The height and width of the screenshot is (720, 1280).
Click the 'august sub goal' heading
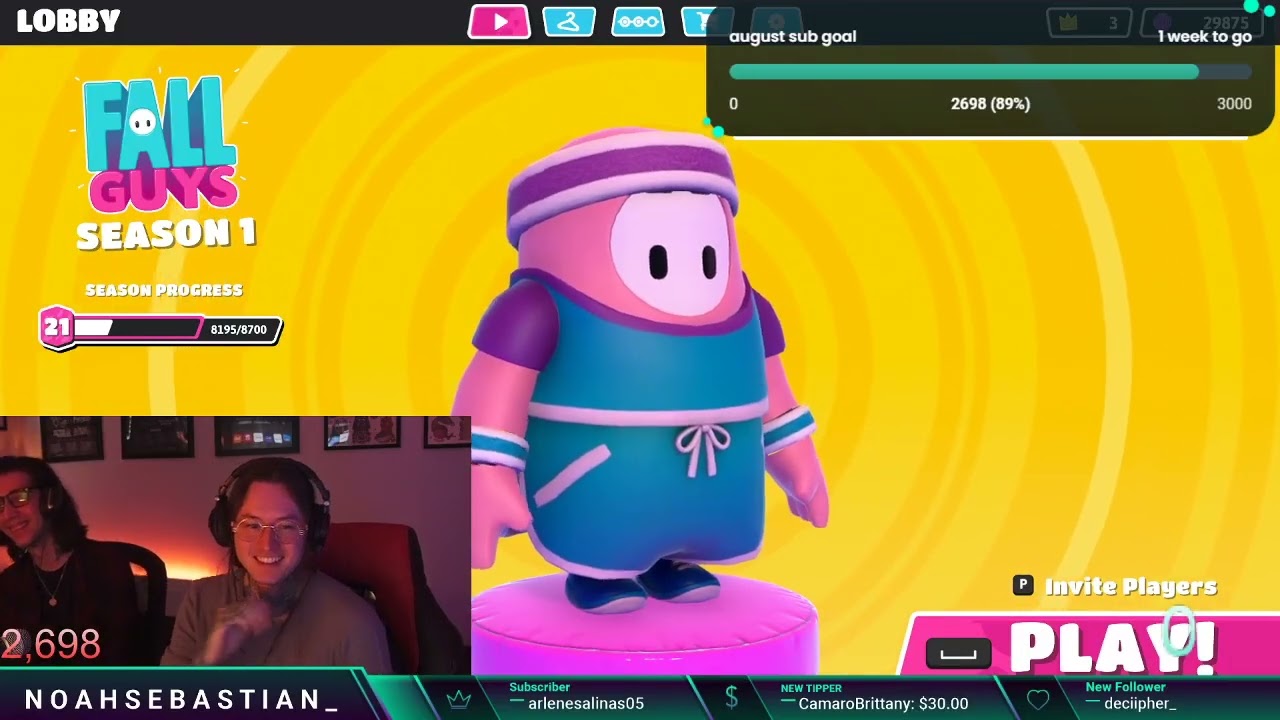pos(792,37)
